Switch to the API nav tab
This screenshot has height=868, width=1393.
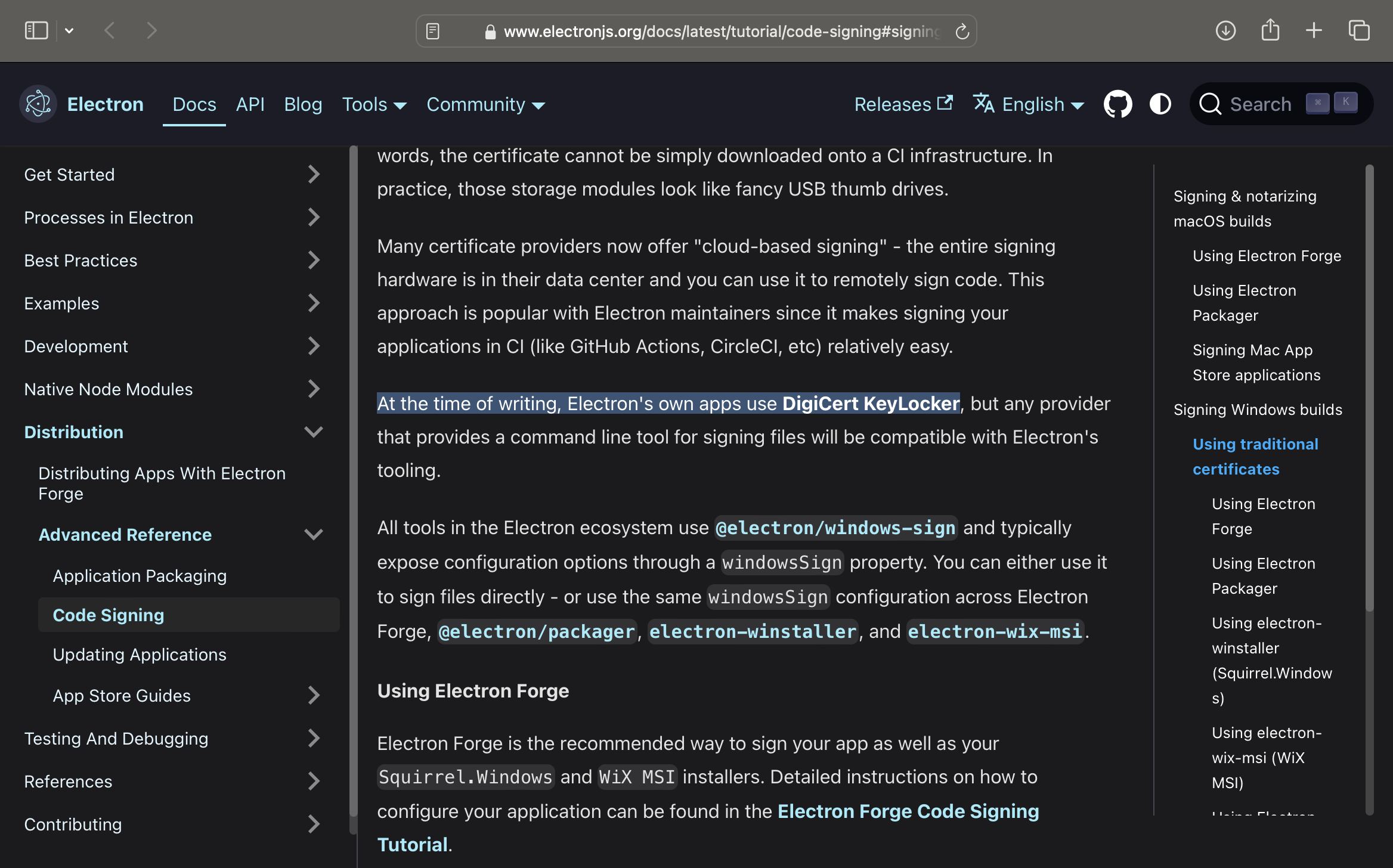[250, 104]
